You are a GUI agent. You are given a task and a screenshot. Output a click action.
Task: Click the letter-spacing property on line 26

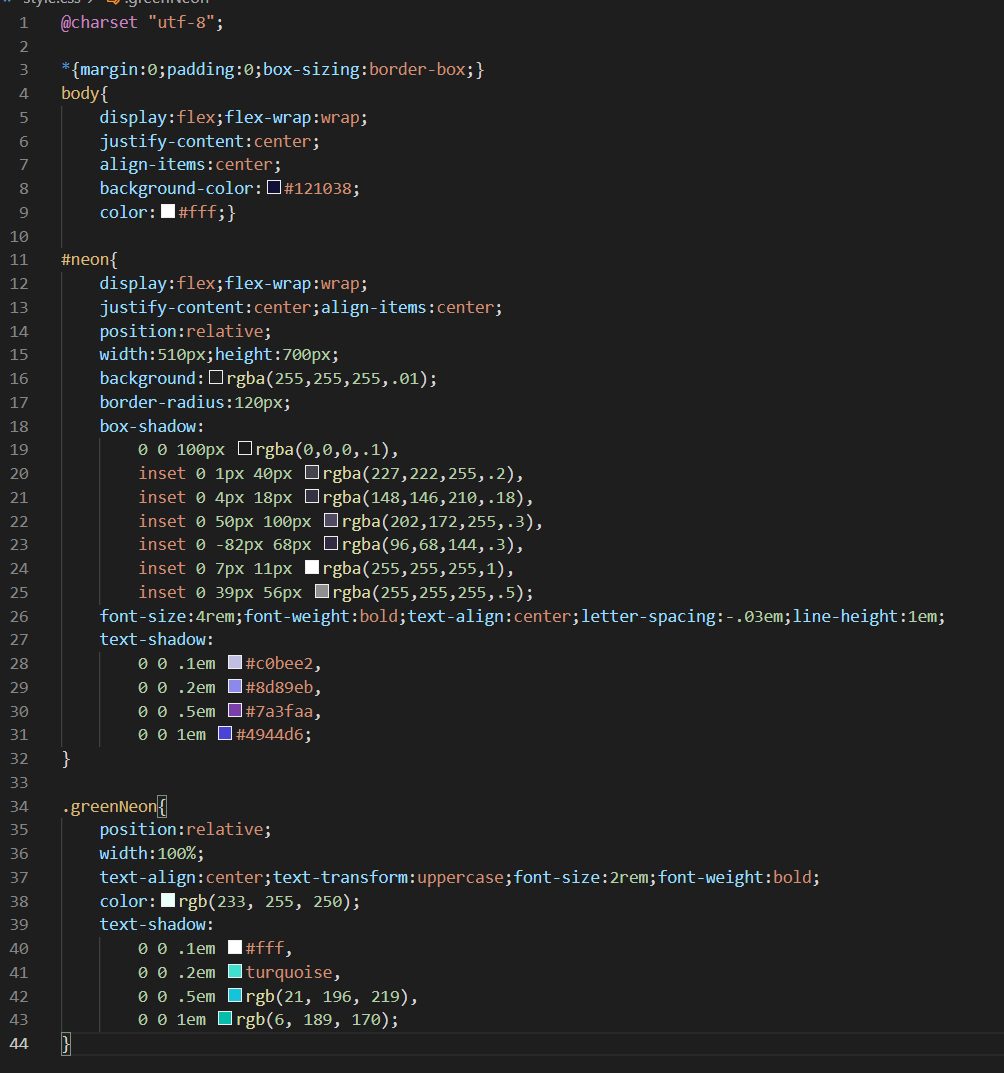click(x=649, y=616)
